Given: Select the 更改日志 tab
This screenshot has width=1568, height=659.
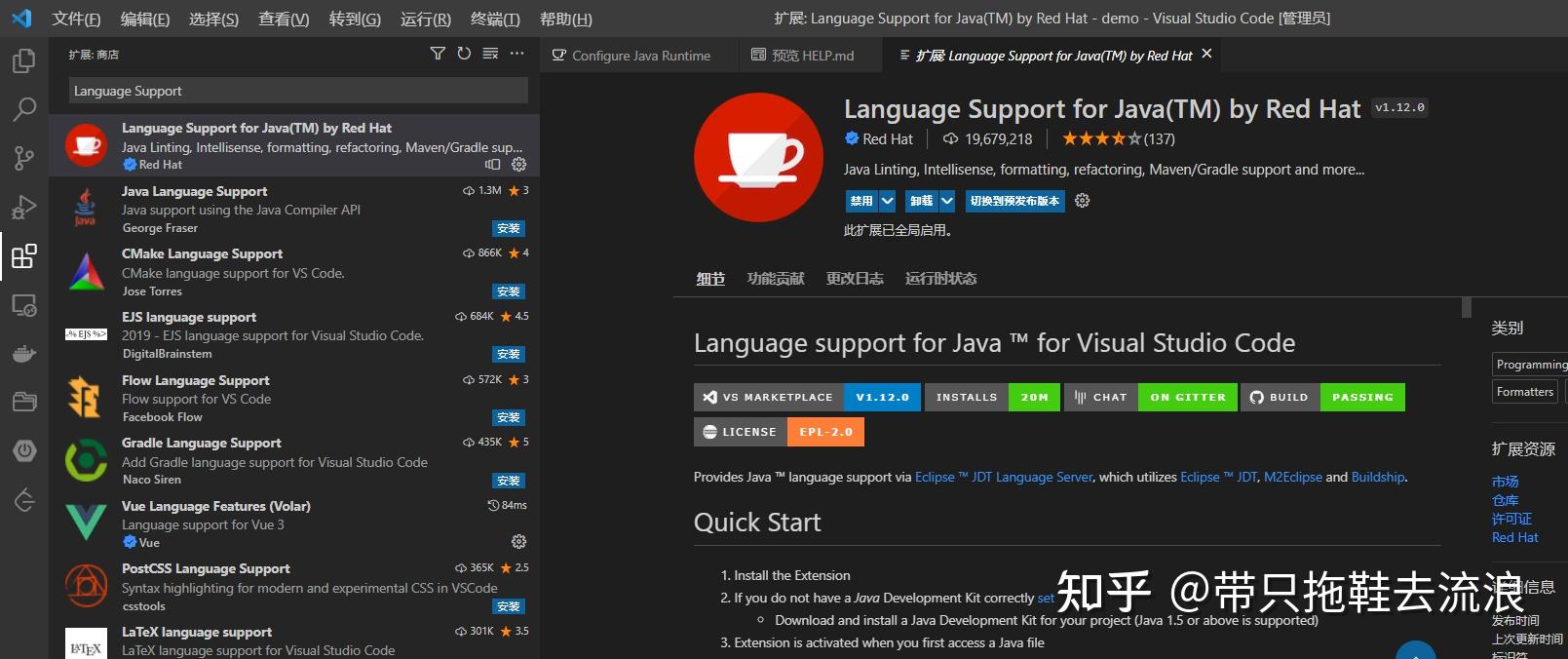Looking at the screenshot, I should [x=855, y=279].
